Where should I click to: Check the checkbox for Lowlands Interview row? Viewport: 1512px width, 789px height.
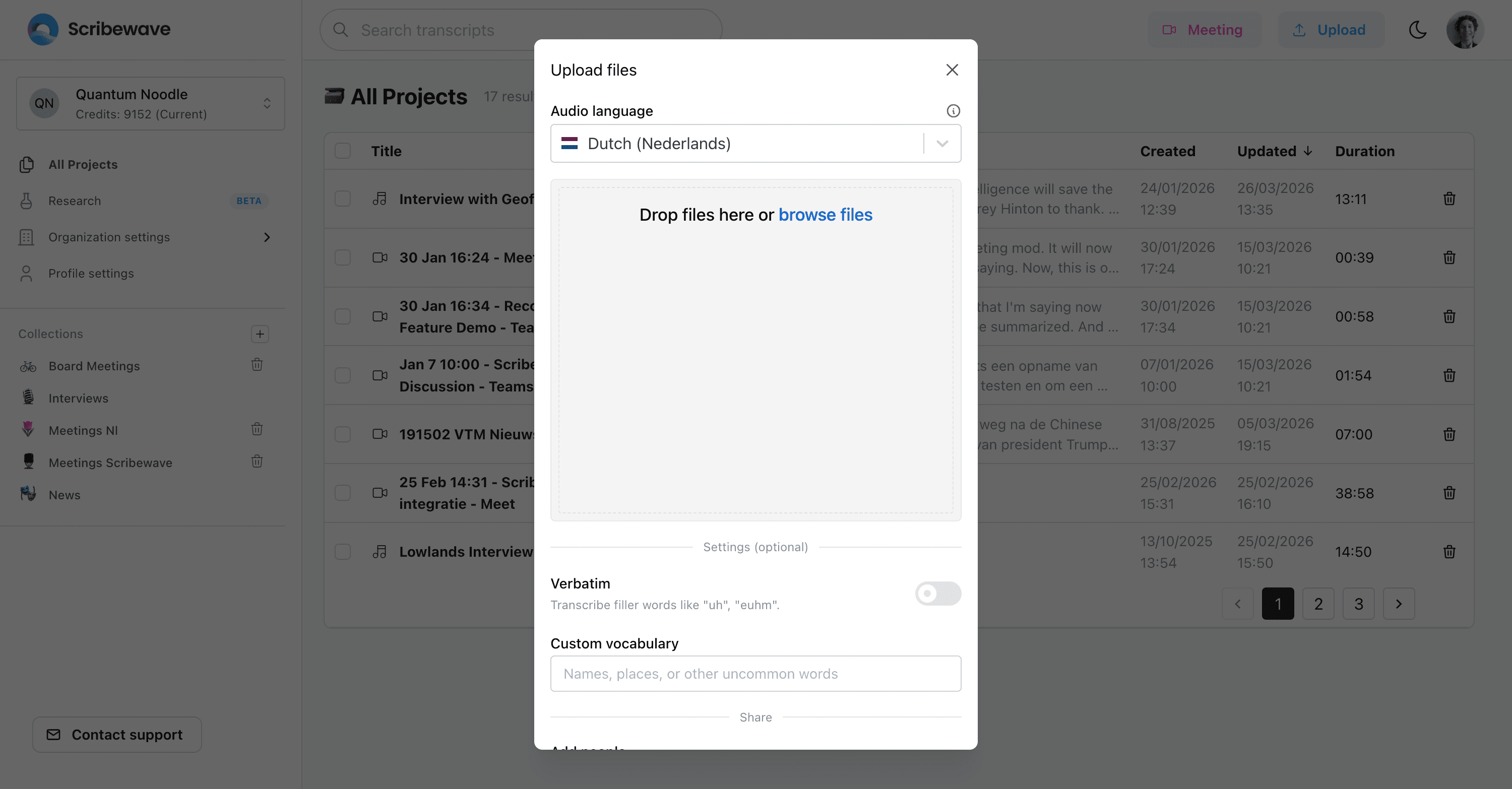tap(343, 551)
